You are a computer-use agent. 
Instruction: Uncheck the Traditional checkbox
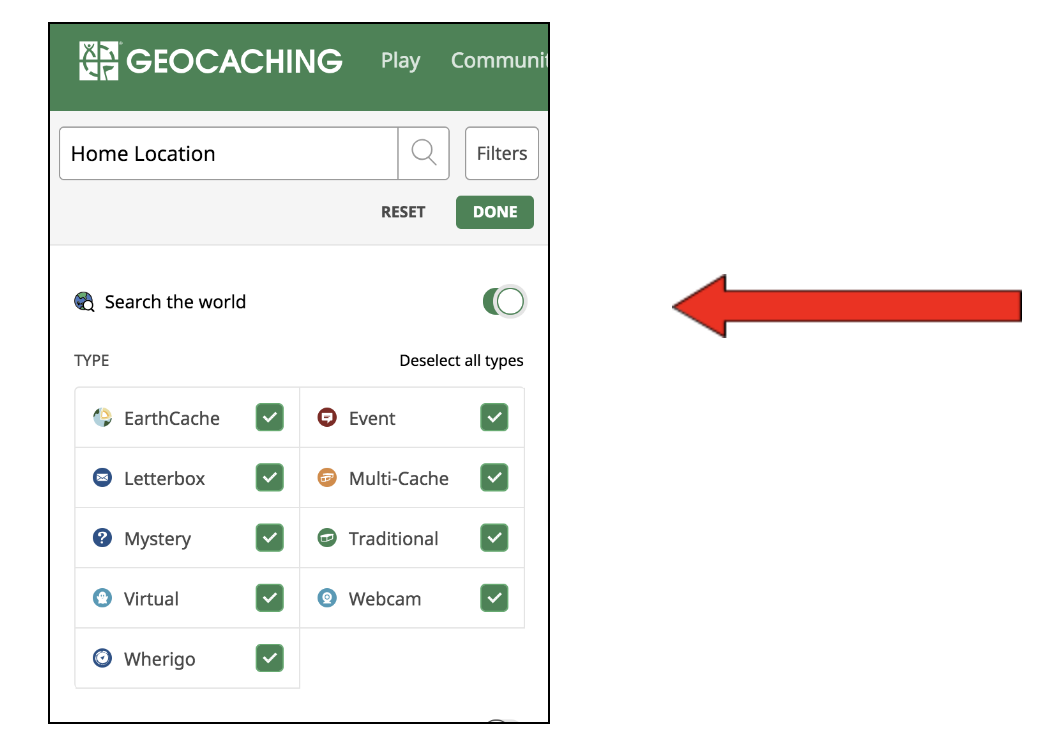click(494, 537)
